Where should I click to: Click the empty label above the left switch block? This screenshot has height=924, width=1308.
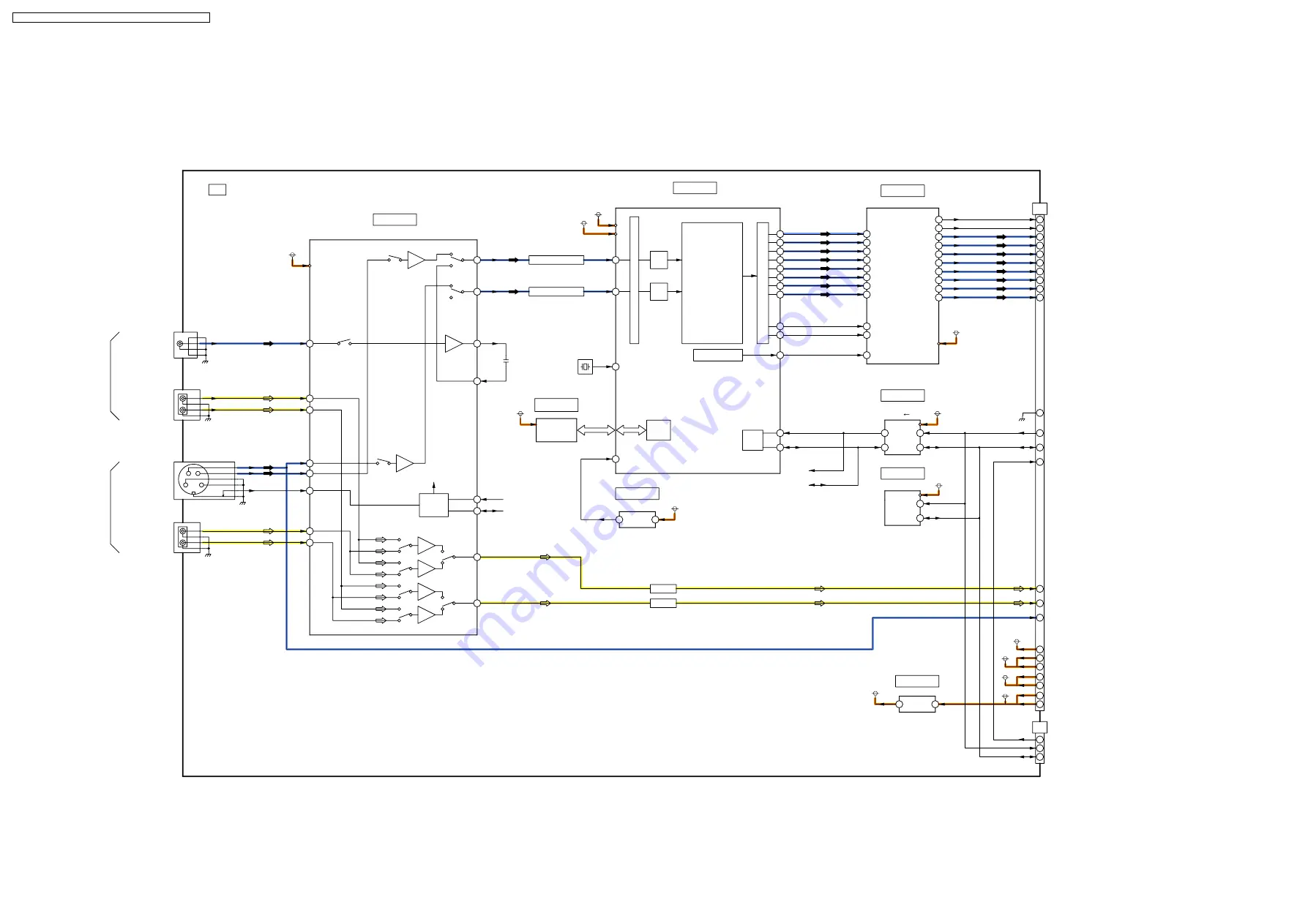point(395,219)
